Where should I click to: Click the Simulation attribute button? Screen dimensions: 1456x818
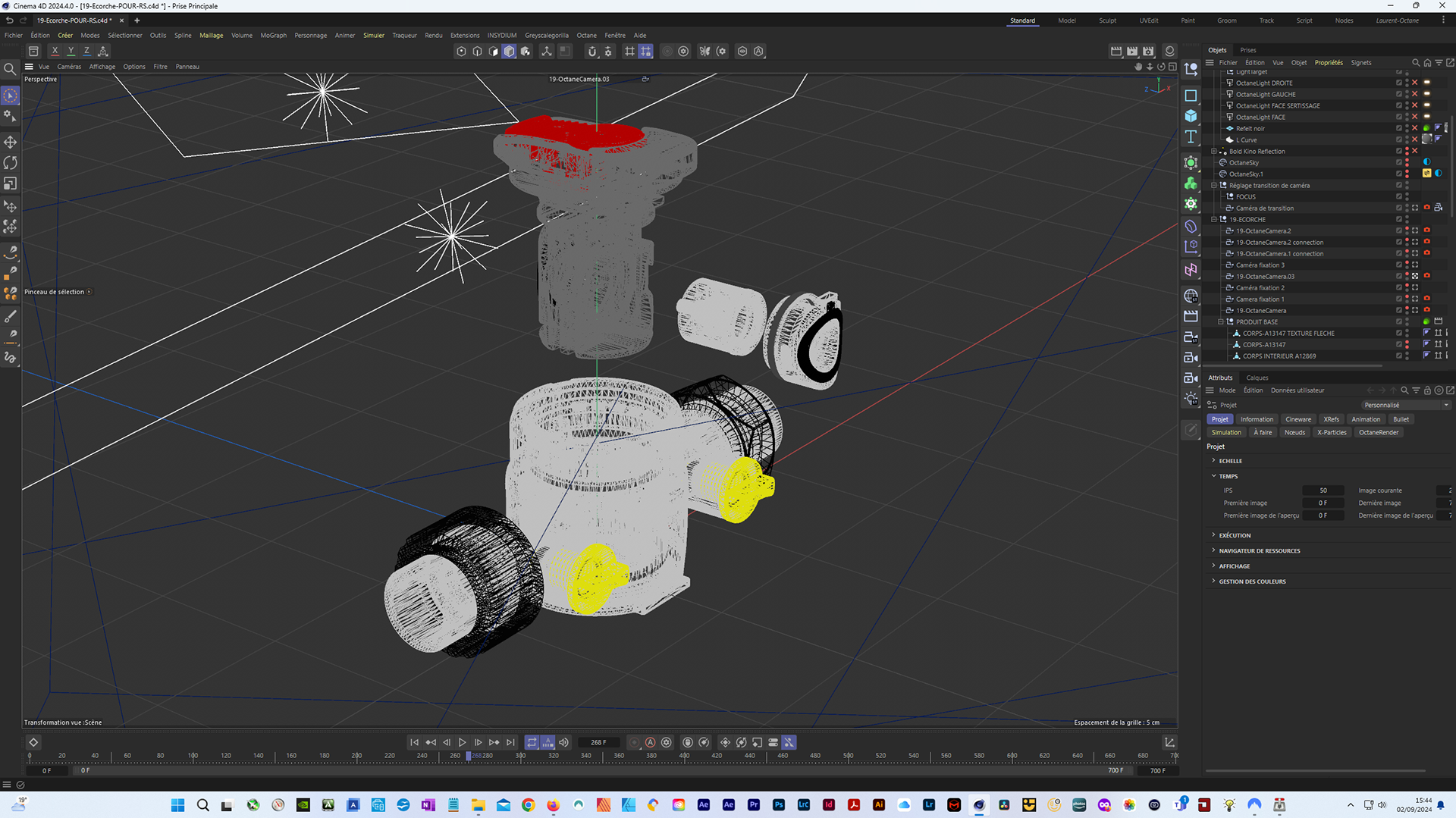point(1226,433)
